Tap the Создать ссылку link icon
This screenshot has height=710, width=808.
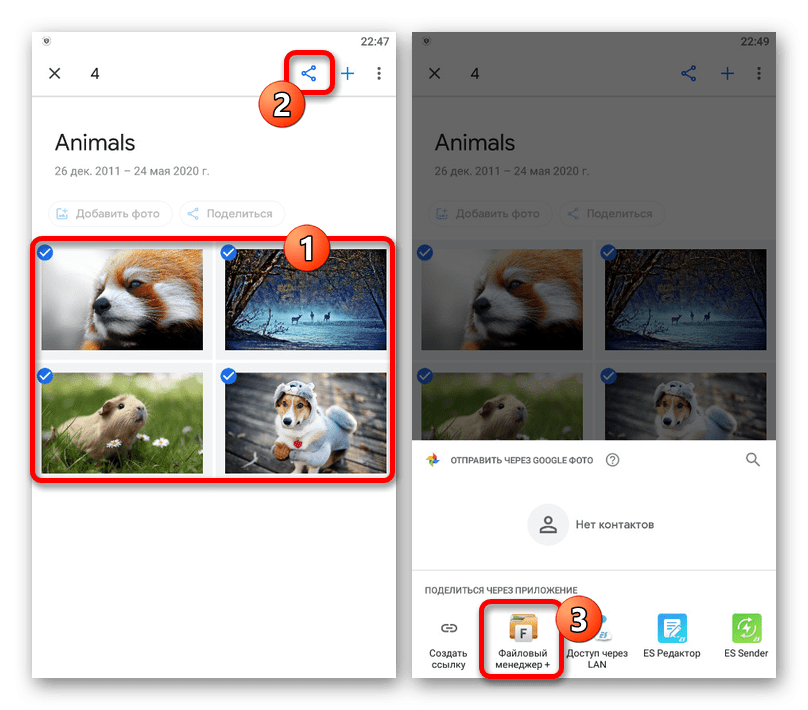(x=449, y=629)
